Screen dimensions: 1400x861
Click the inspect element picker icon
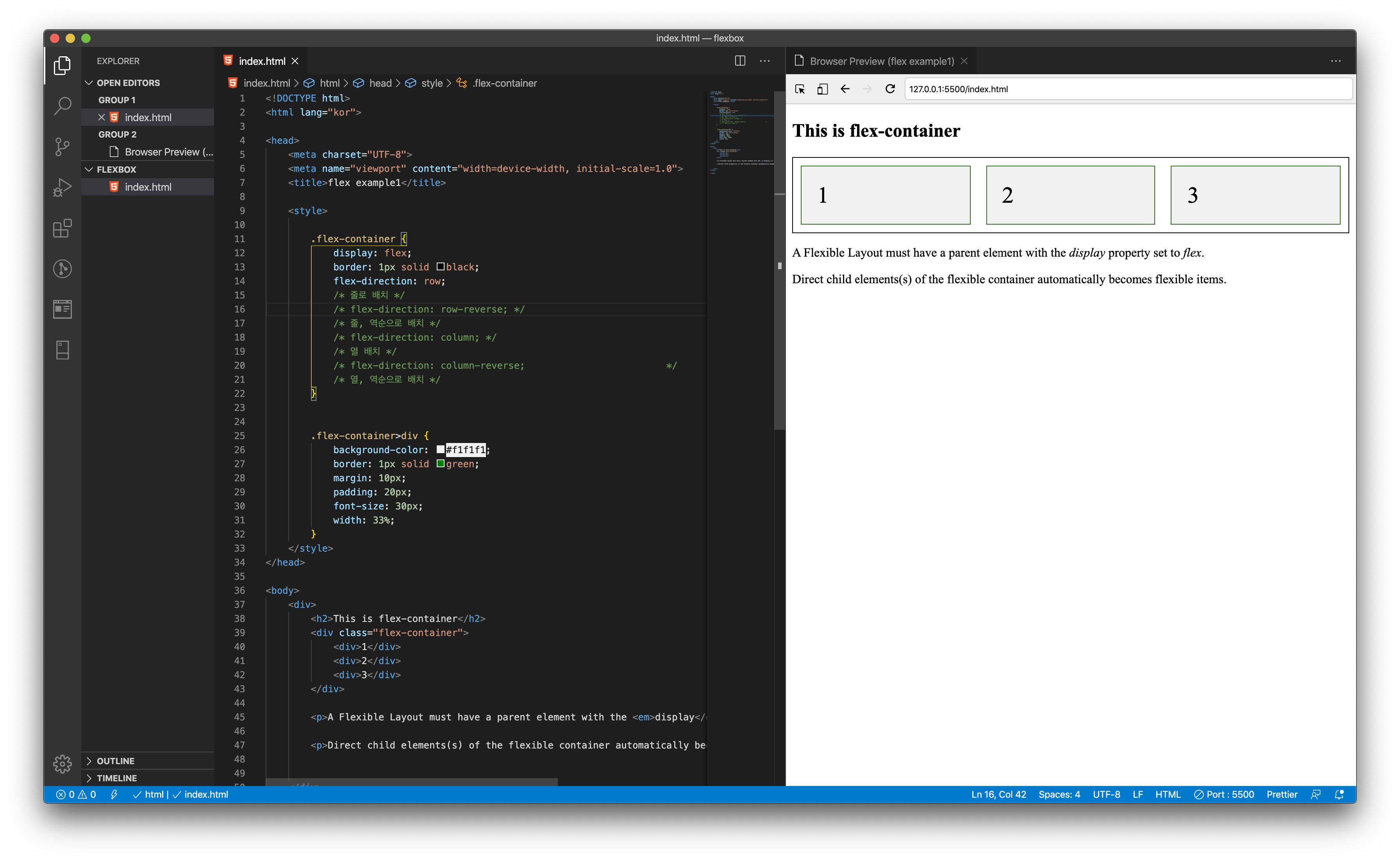800,89
